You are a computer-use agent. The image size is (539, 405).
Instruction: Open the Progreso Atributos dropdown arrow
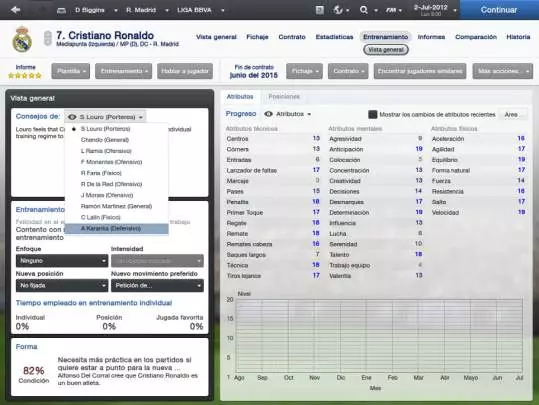(309, 114)
